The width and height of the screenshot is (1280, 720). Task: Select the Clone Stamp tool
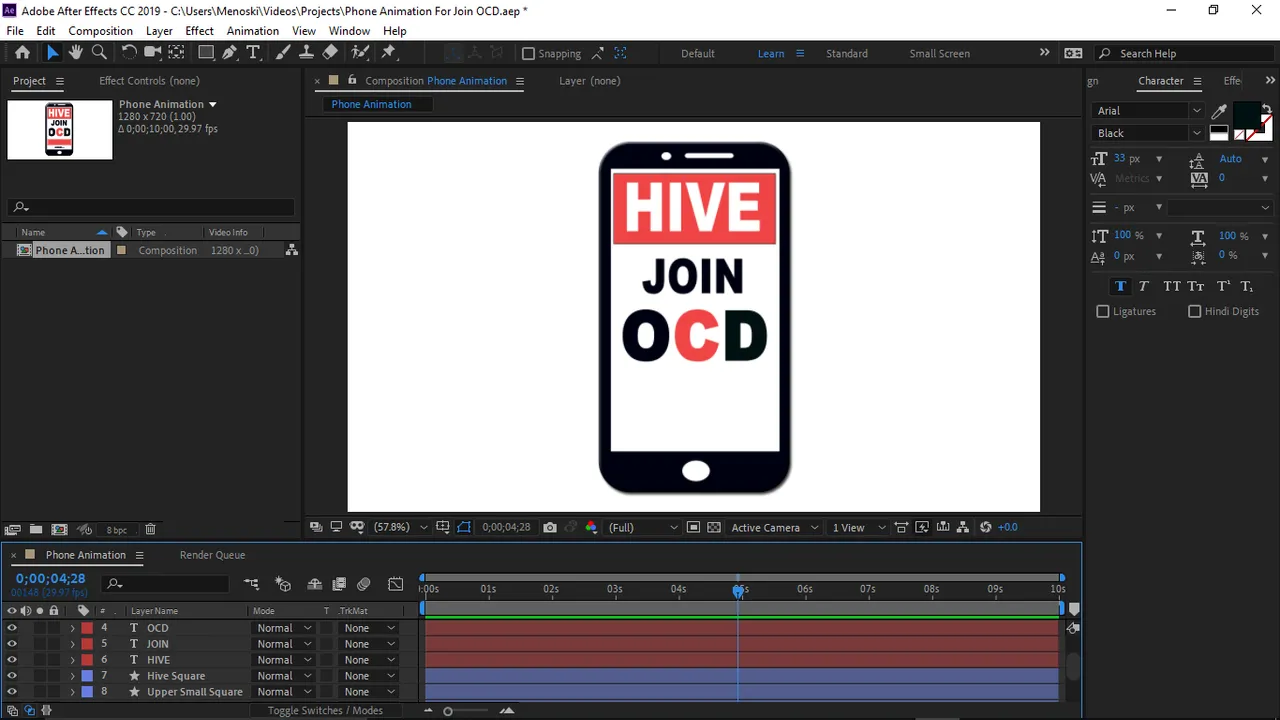(306, 53)
